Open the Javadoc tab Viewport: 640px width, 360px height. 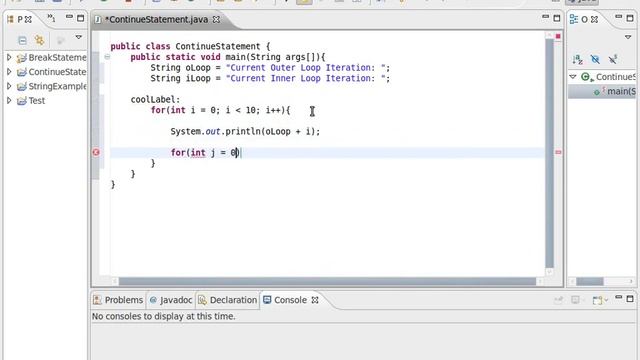coord(171,300)
